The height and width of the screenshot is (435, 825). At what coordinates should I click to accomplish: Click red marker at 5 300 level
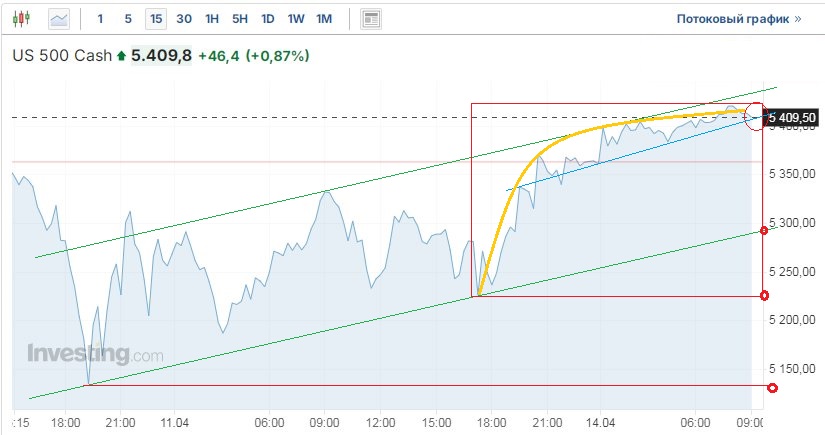[x=765, y=231]
